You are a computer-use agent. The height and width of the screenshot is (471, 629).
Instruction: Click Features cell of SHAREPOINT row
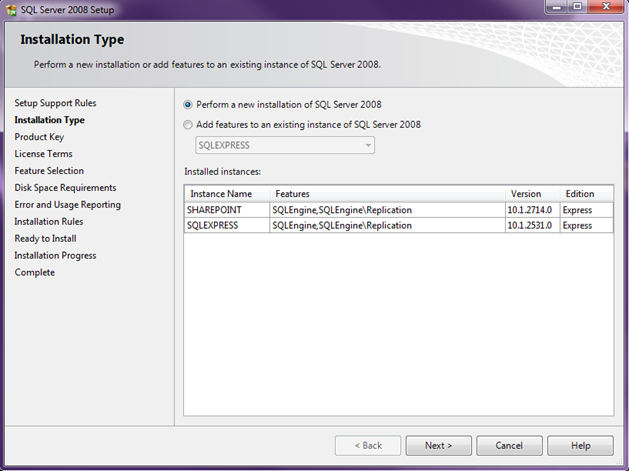387,210
